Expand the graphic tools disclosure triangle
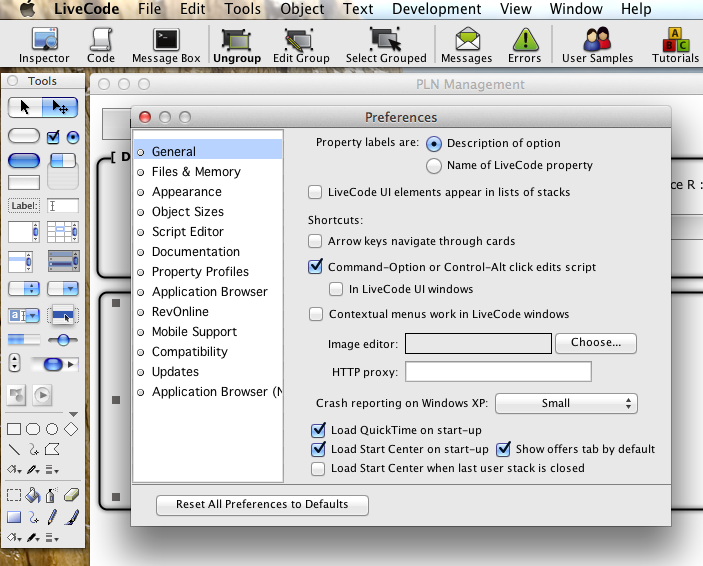 [73, 414]
